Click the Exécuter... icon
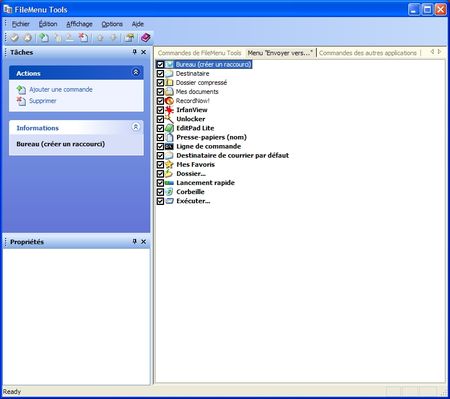 point(169,201)
